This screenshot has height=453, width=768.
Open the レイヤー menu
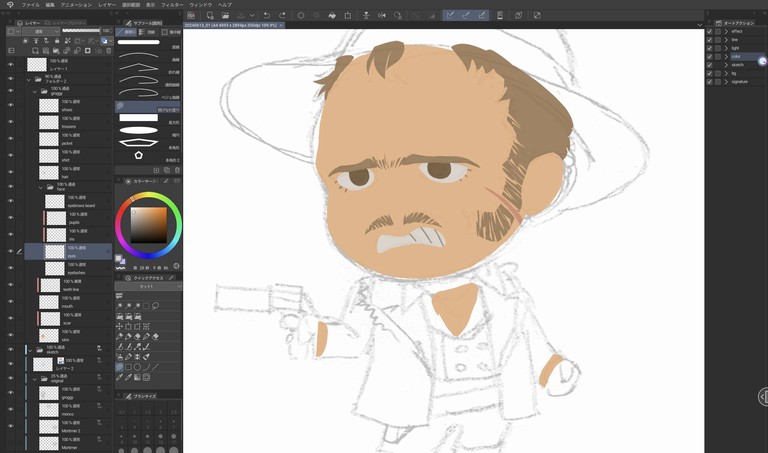tap(107, 4)
